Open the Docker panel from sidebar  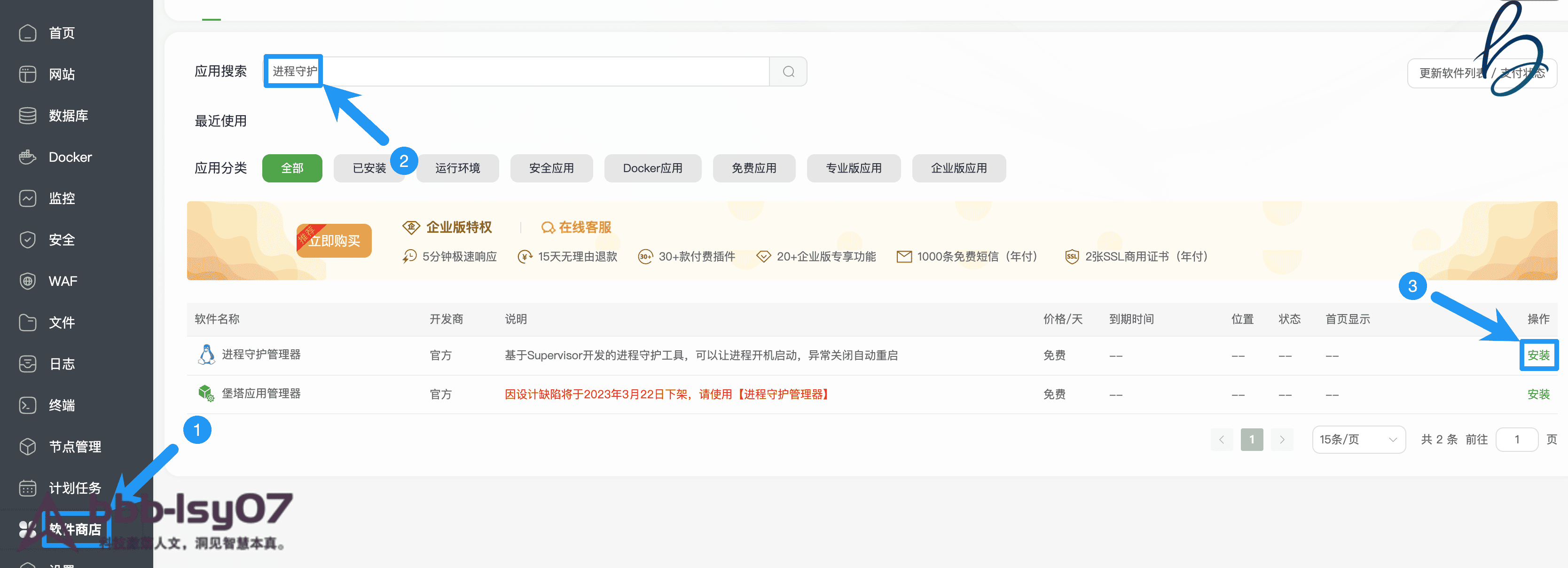70,157
